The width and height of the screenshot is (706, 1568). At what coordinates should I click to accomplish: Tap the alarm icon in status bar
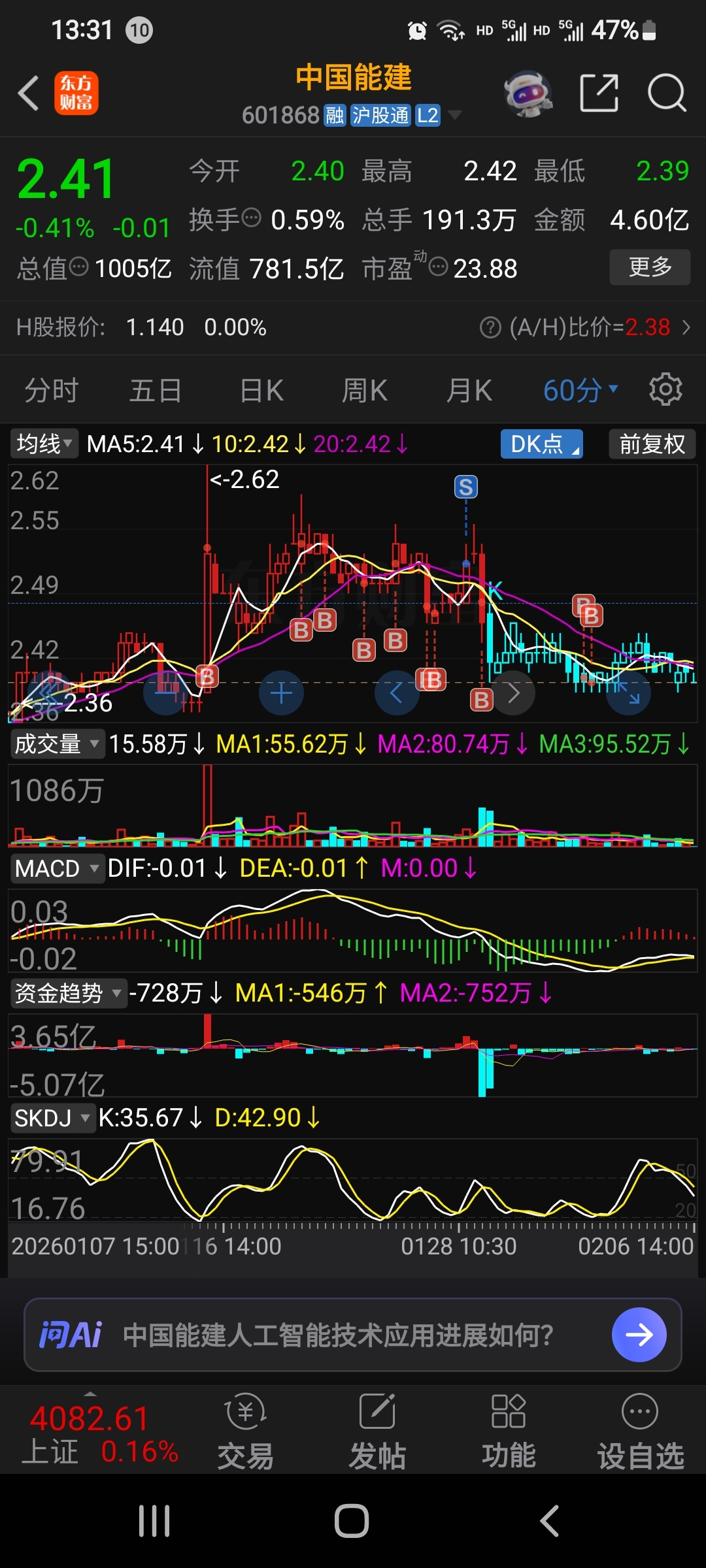click(417, 30)
